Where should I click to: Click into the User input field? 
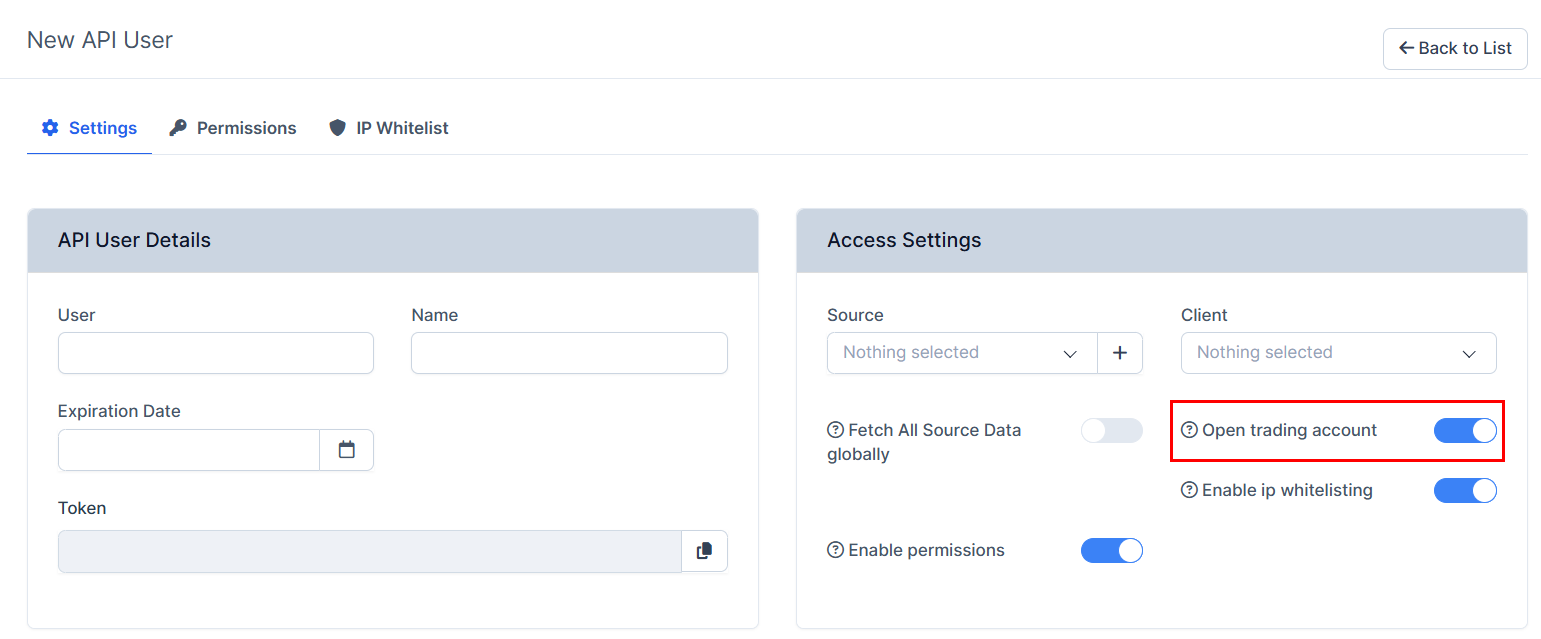[216, 353]
